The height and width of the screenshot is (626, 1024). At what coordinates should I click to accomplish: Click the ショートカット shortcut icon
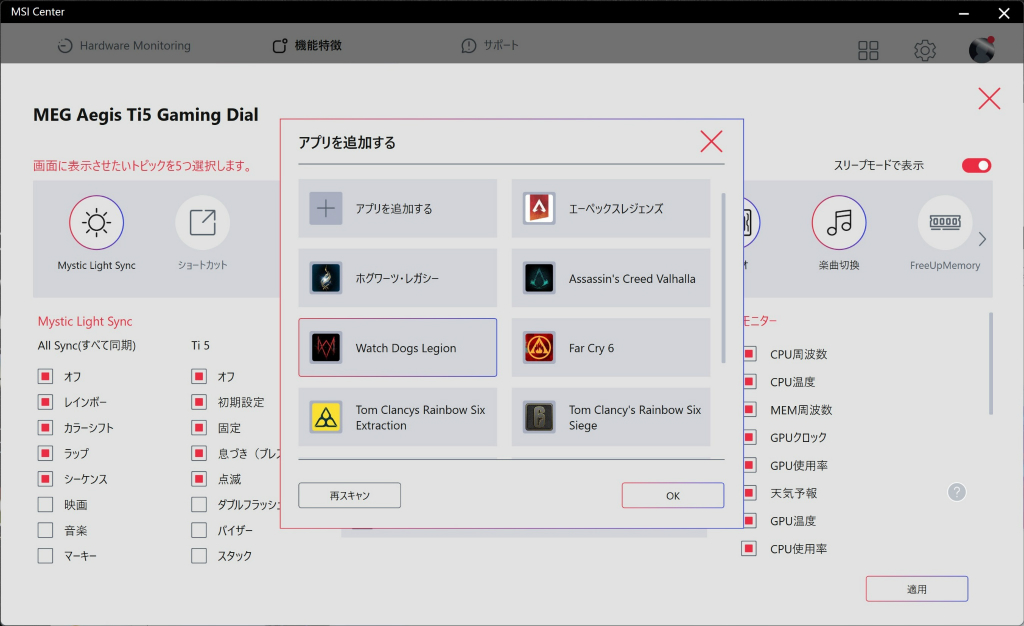(x=202, y=223)
